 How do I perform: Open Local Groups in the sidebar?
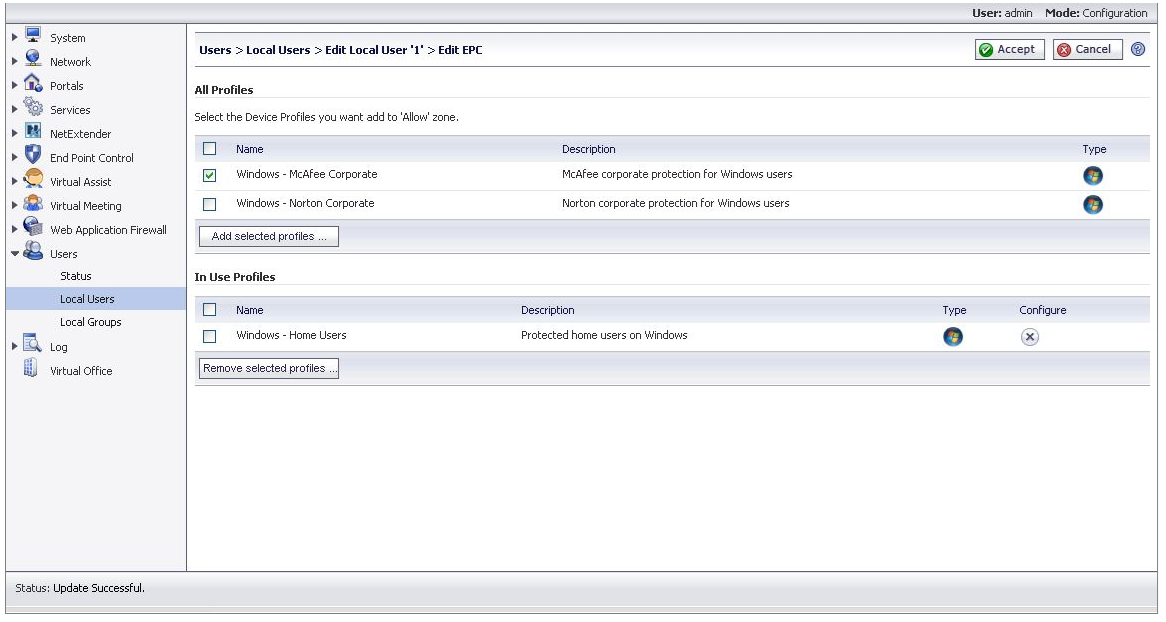tap(91, 322)
